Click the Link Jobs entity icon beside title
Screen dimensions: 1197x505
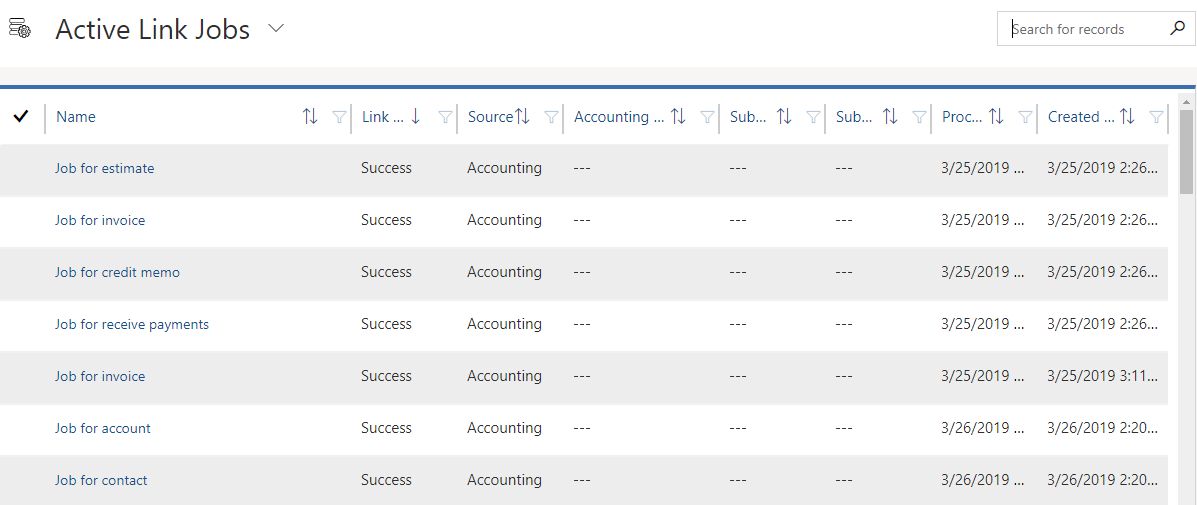(19, 29)
